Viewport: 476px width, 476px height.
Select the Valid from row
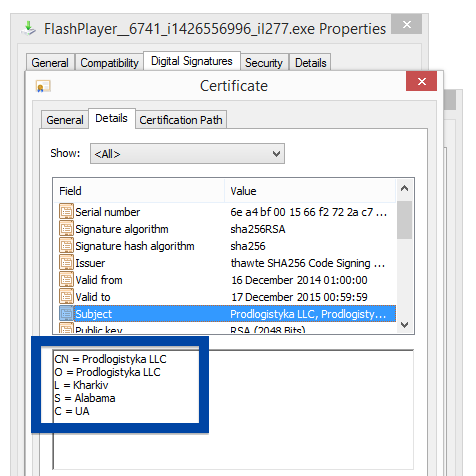pos(227,280)
